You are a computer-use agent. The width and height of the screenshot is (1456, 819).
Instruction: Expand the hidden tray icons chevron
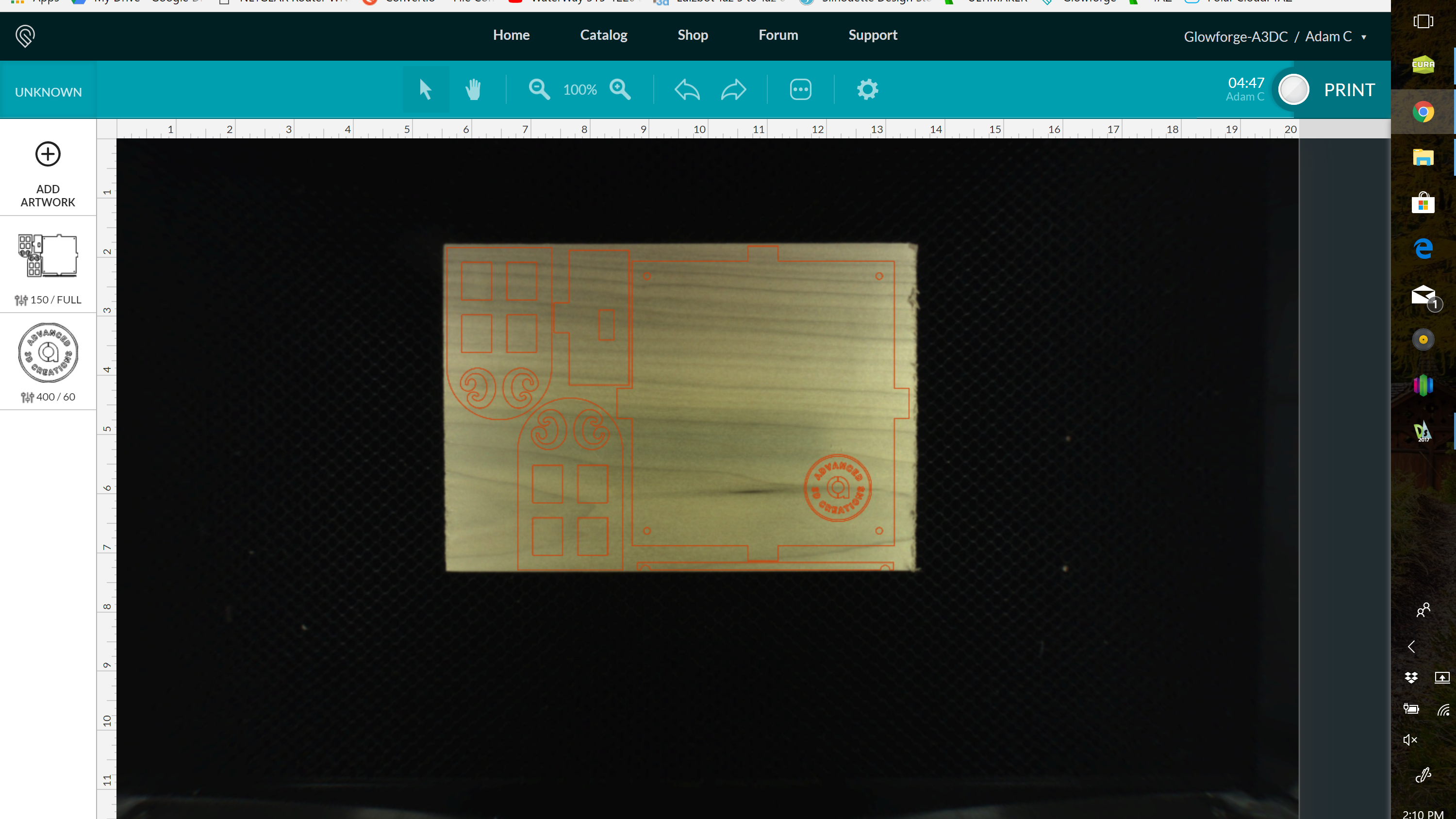point(1411,647)
